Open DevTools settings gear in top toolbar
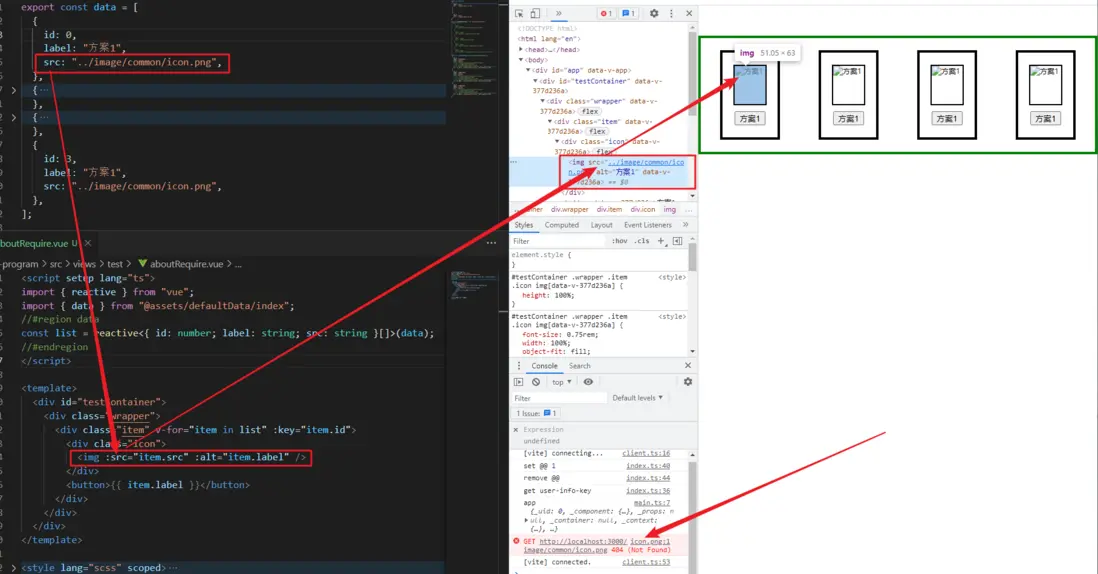Screen dimensions: 1098x574 (654, 13)
